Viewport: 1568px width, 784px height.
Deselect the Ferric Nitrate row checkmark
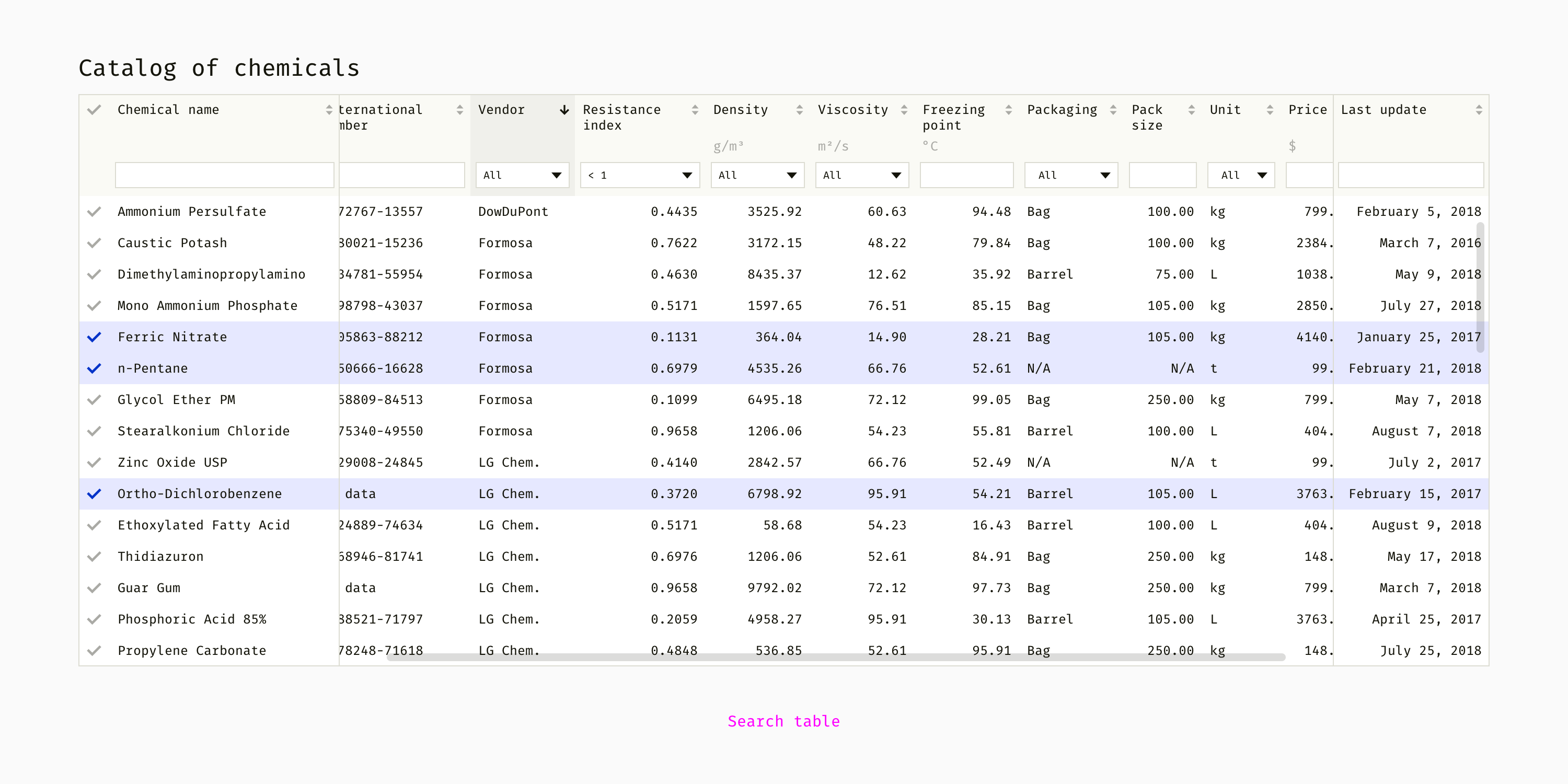click(x=94, y=337)
